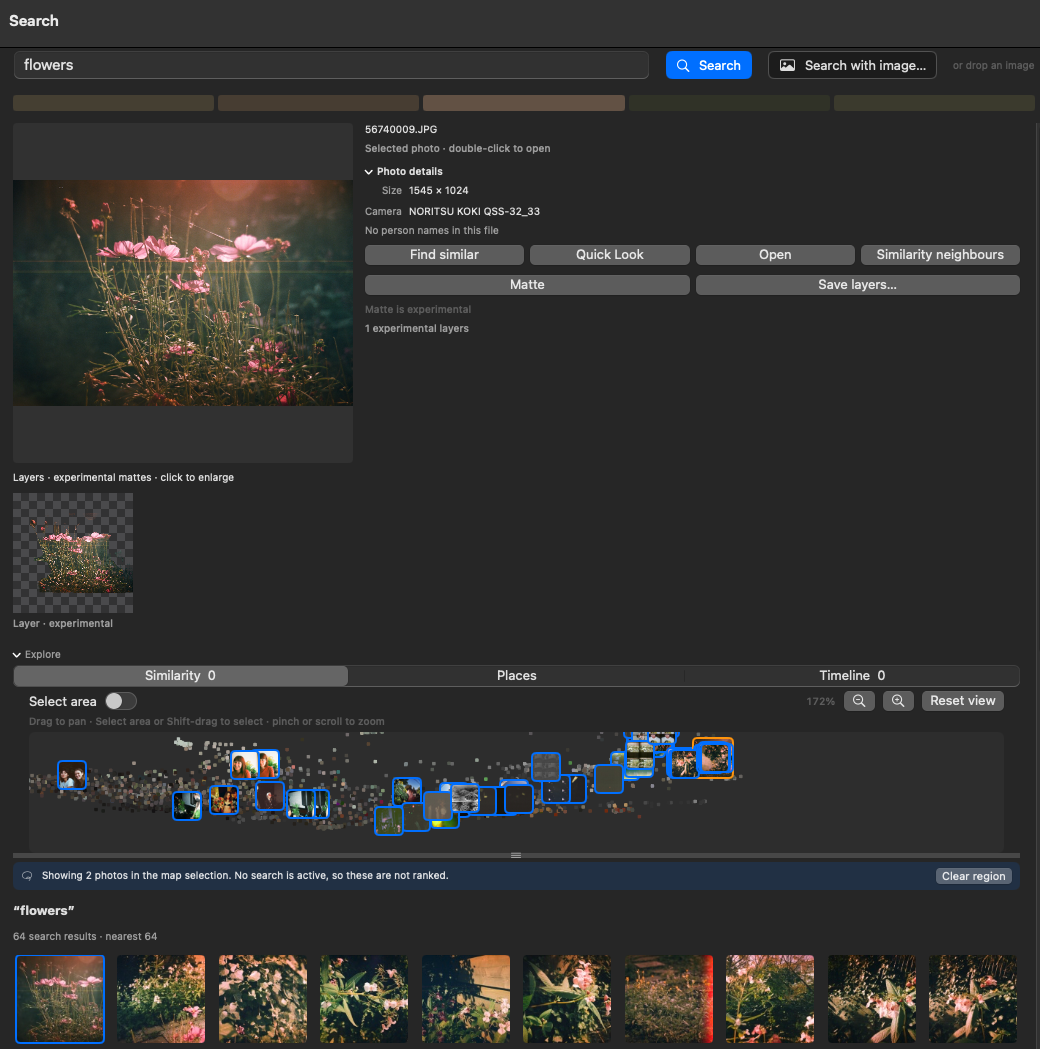This screenshot has height=1049, width=1040.
Task: Click the 56740009.JPG file name
Action: [x=401, y=130]
